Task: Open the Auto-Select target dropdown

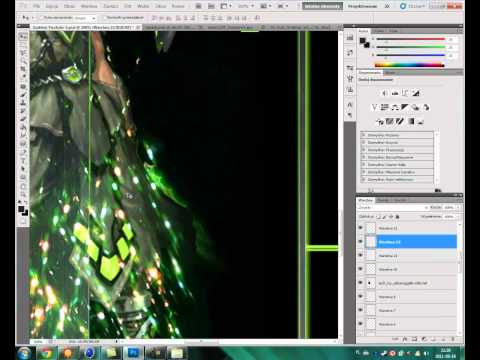Action: coord(85,18)
